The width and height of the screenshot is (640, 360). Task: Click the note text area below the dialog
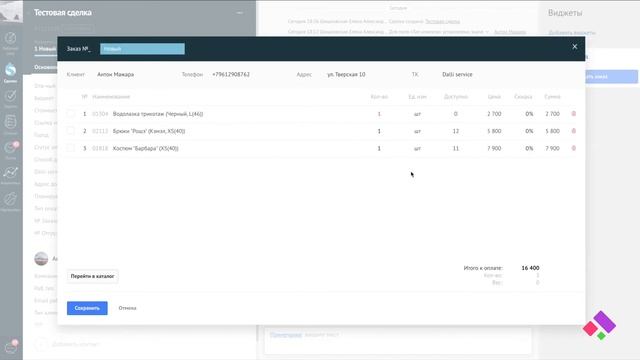click(x=398, y=342)
